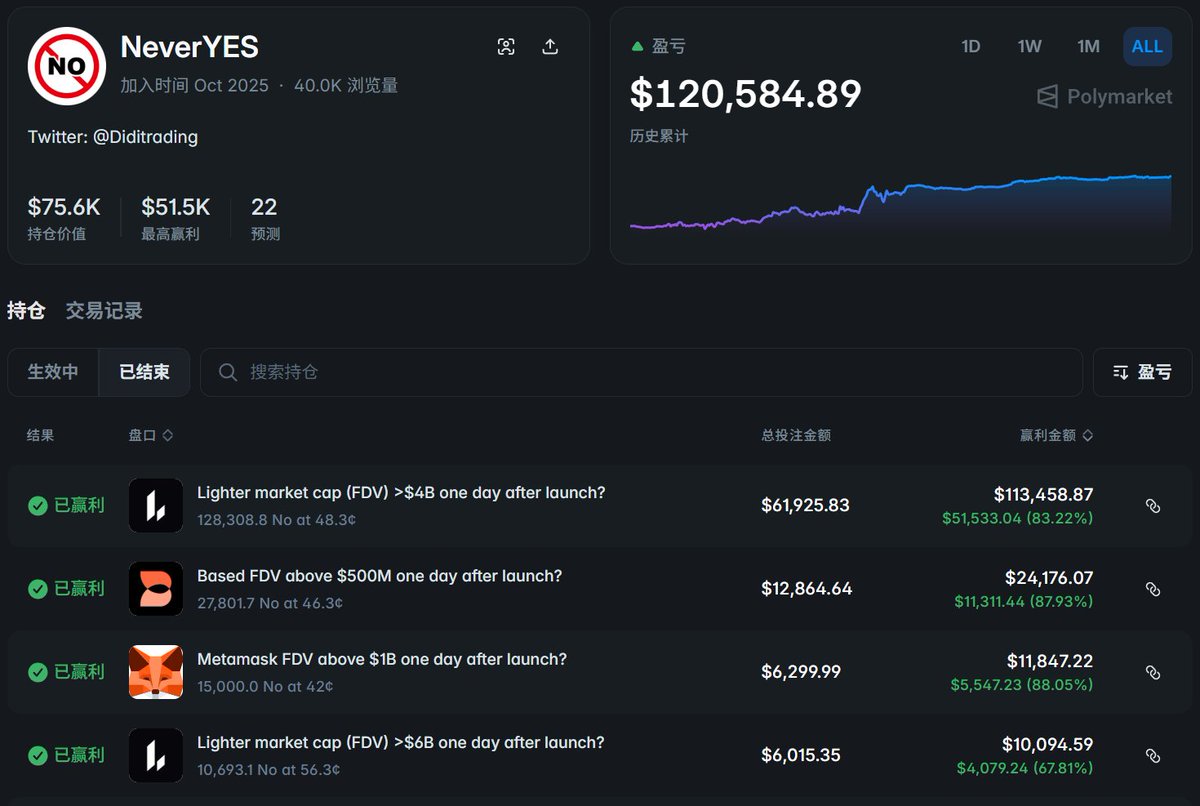
Task: Toggle the 生效中 positions filter
Action: (53, 372)
